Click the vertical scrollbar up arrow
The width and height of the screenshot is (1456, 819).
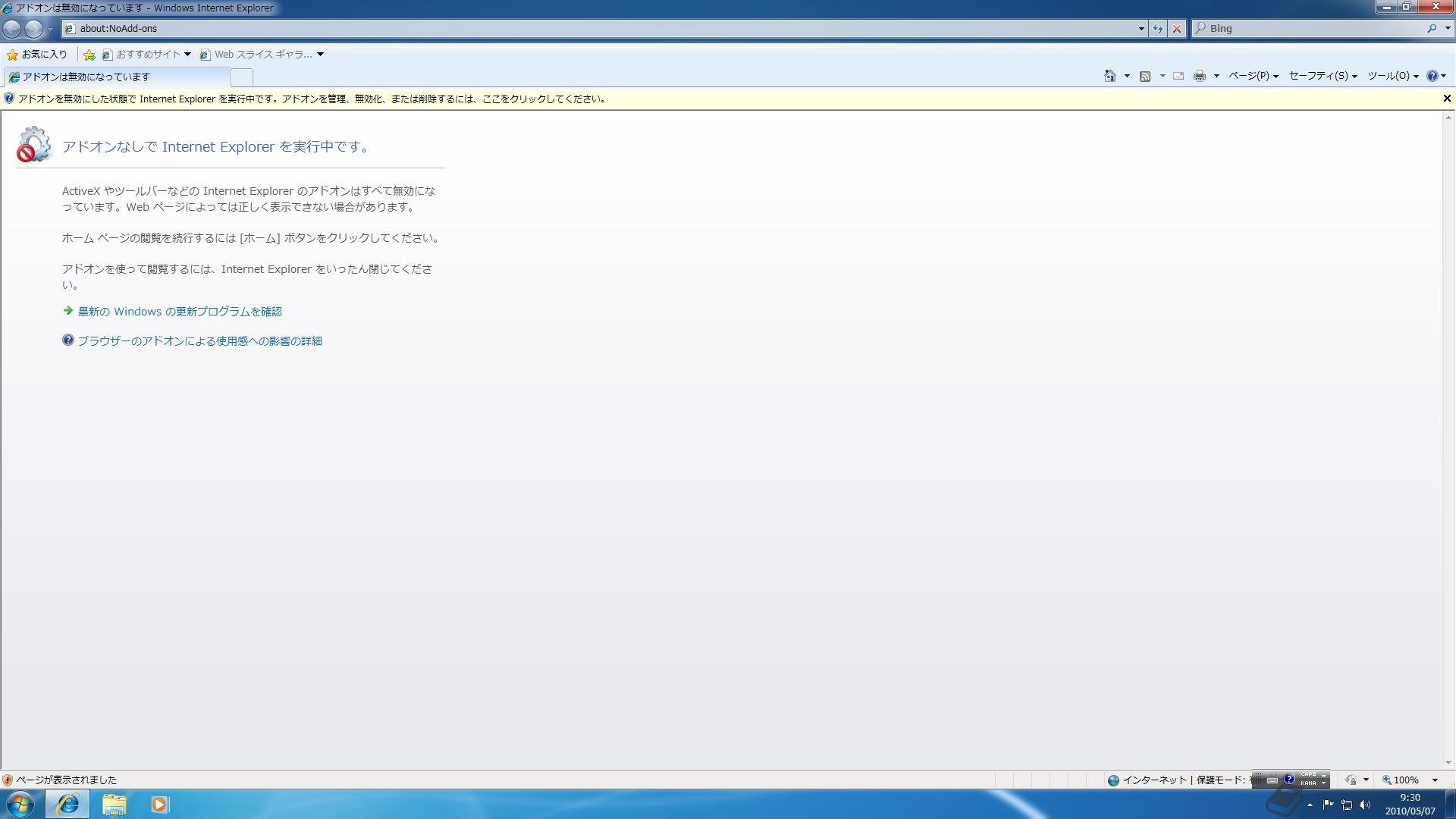tap(1448, 118)
